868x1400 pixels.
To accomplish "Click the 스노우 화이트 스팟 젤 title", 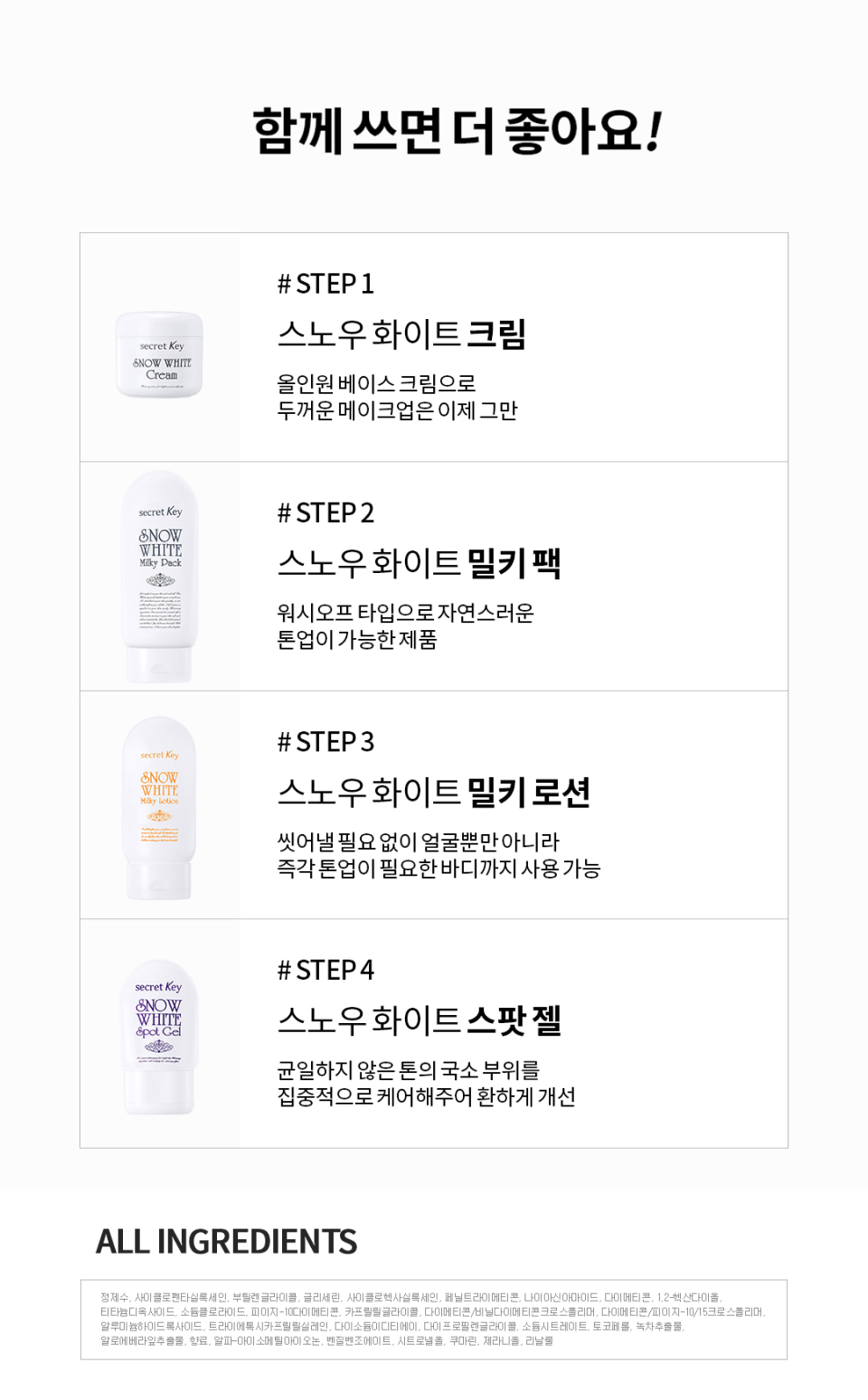I will tap(419, 1020).
